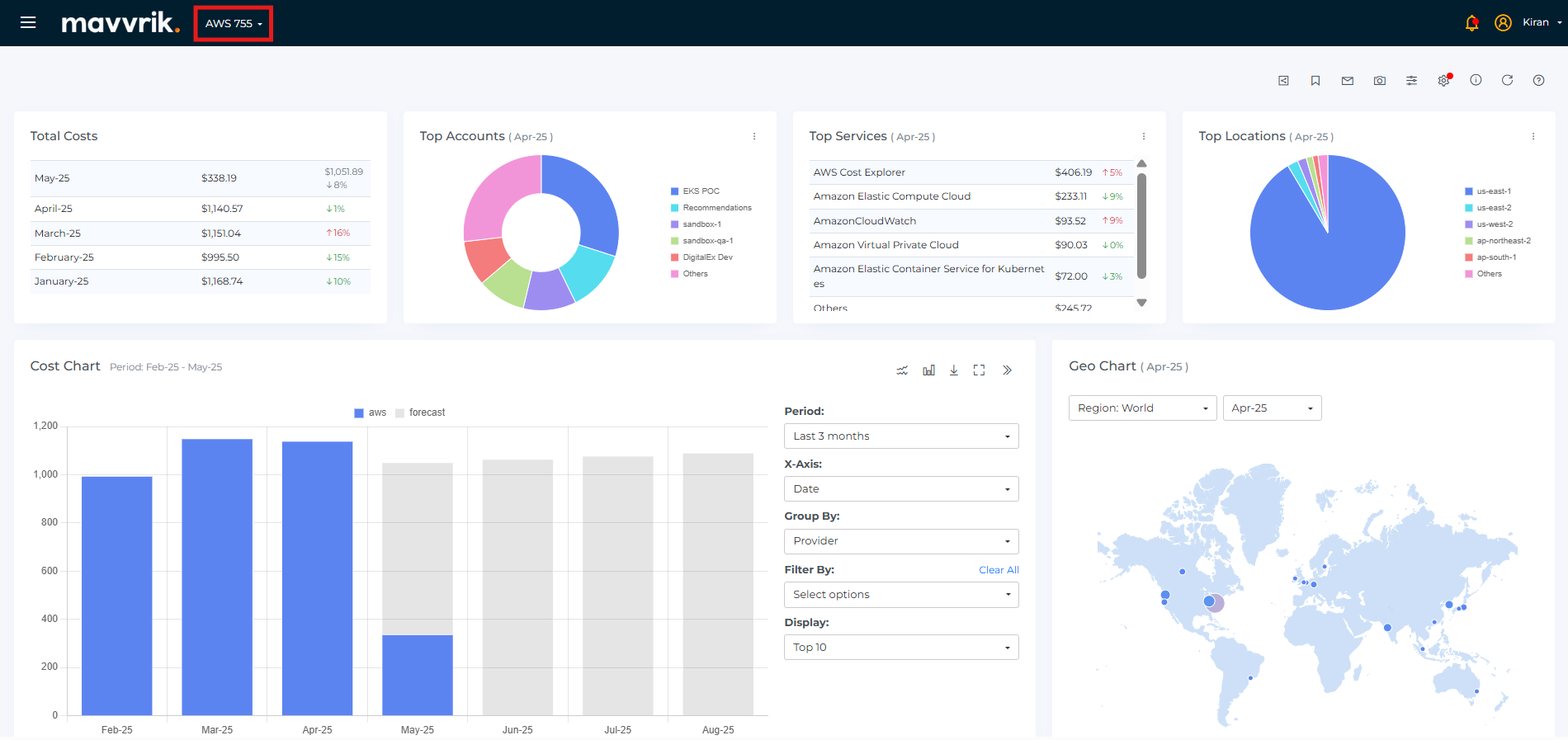Refresh the dashboard data
This screenshot has height=740, width=1568.
point(1507,80)
